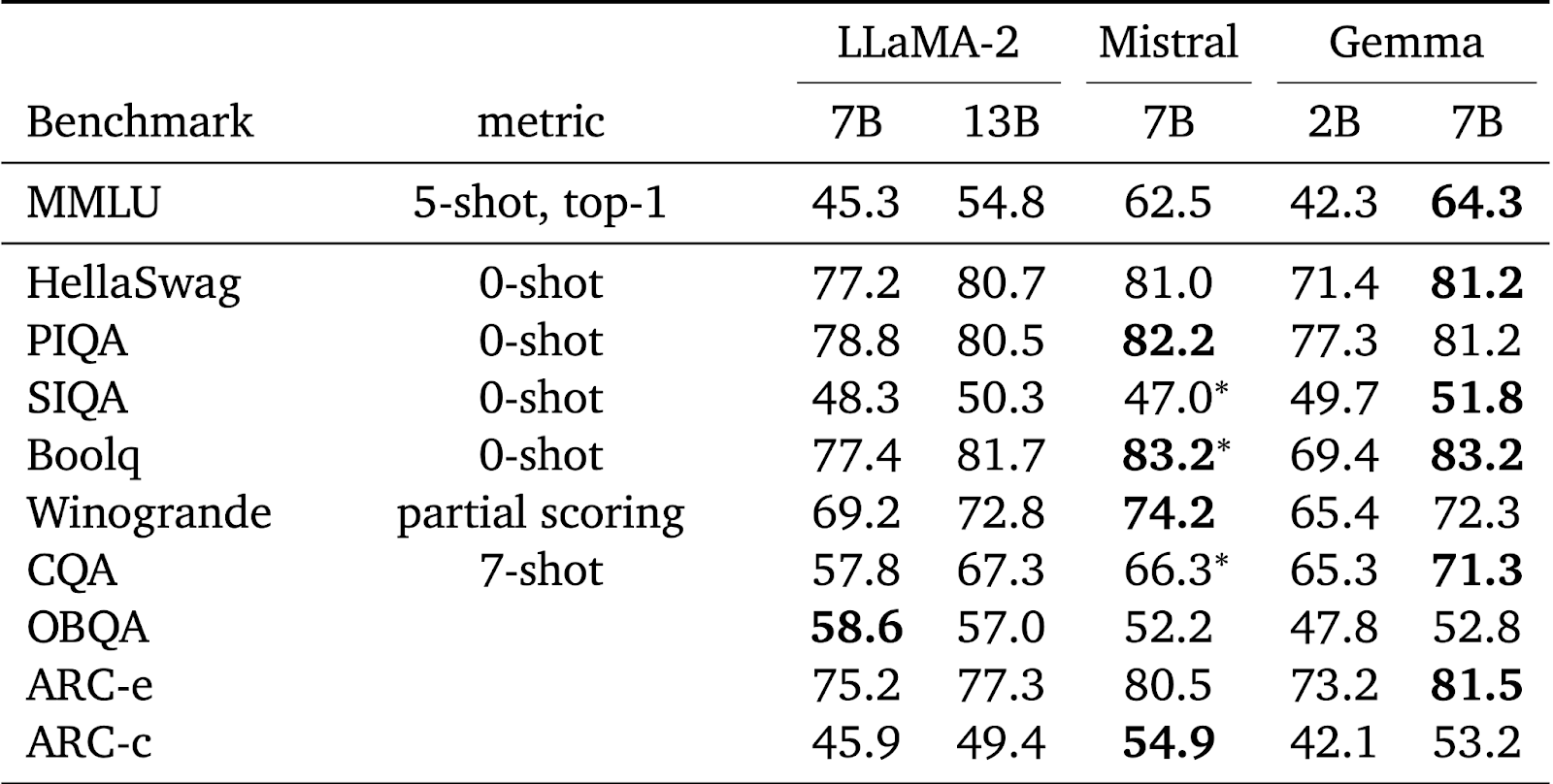The image size is (1553, 784).
Task: Click the 2B Gemma column header
Action: click(x=1334, y=123)
